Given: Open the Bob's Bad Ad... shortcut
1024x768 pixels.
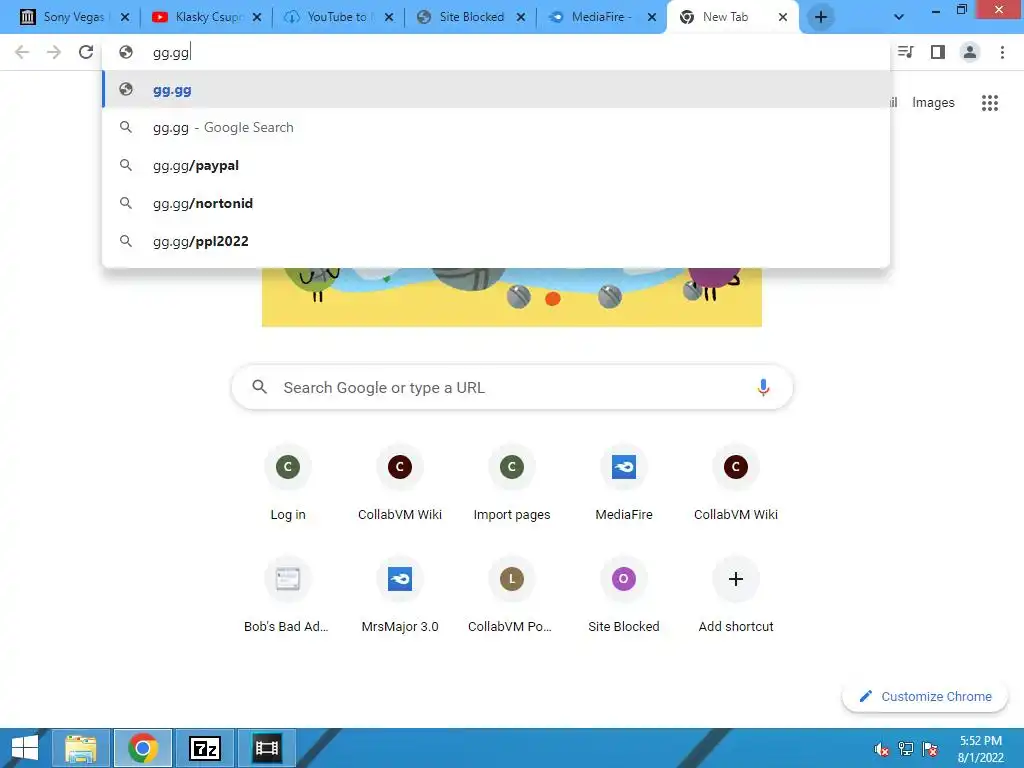Looking at the screenshot, I should point(287,595).
